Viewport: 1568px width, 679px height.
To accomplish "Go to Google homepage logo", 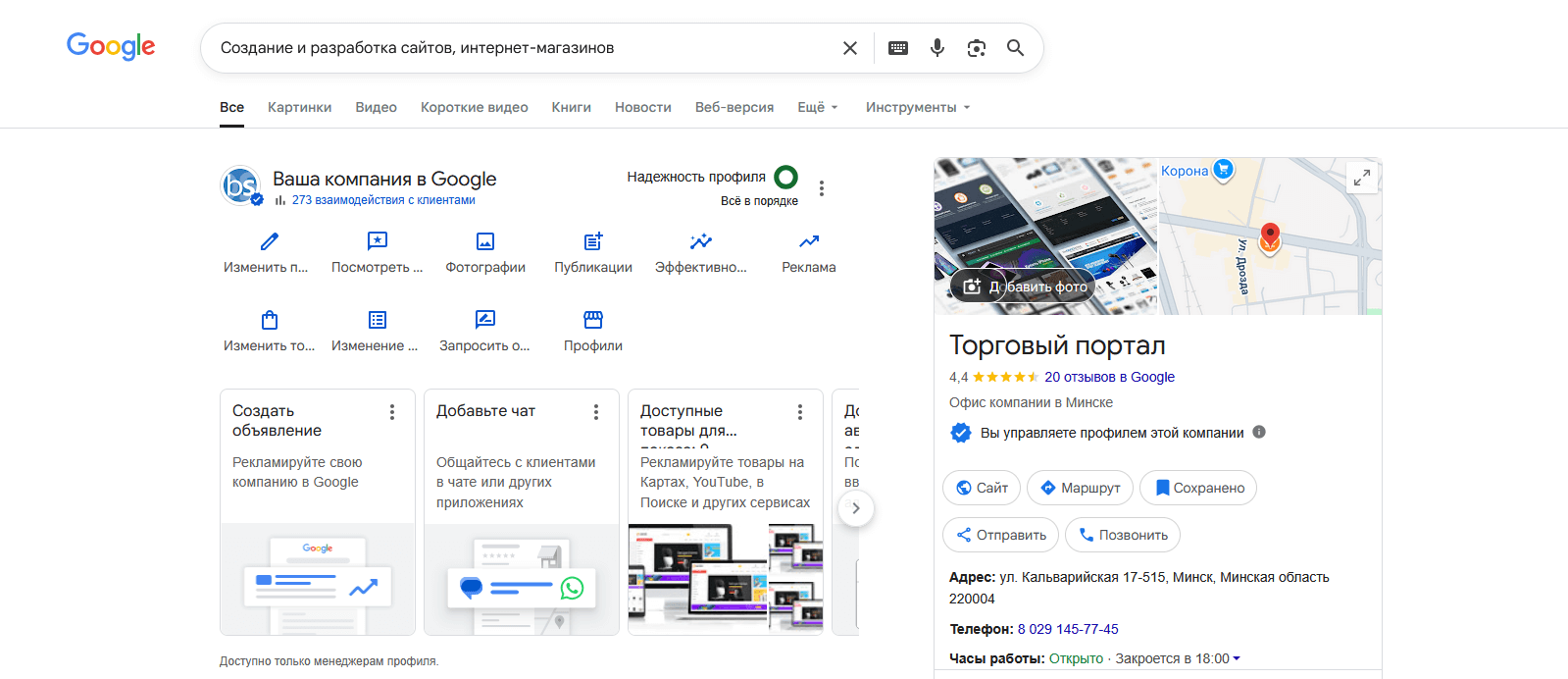I will pos(111,46).
